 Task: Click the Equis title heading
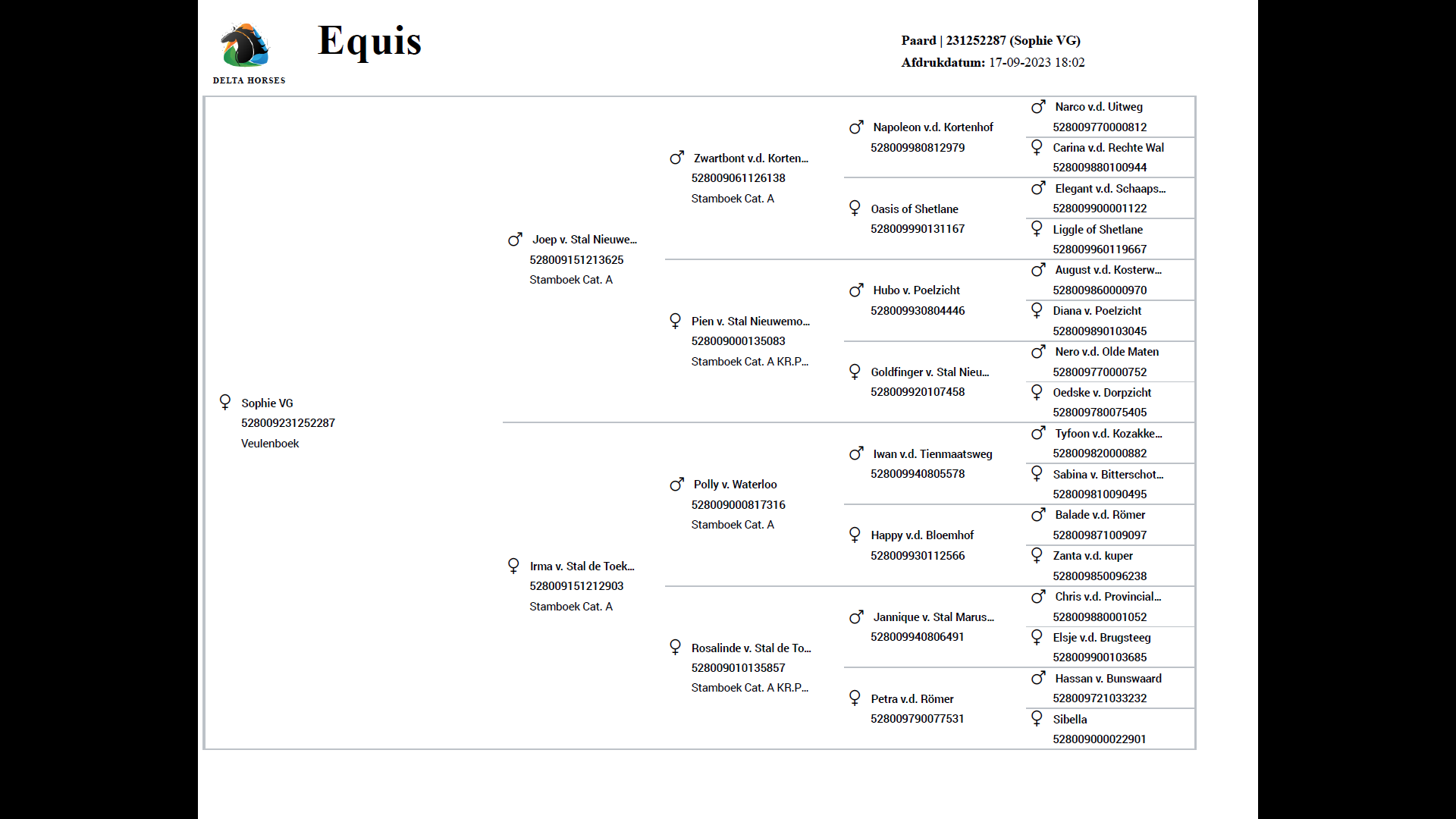369,40
